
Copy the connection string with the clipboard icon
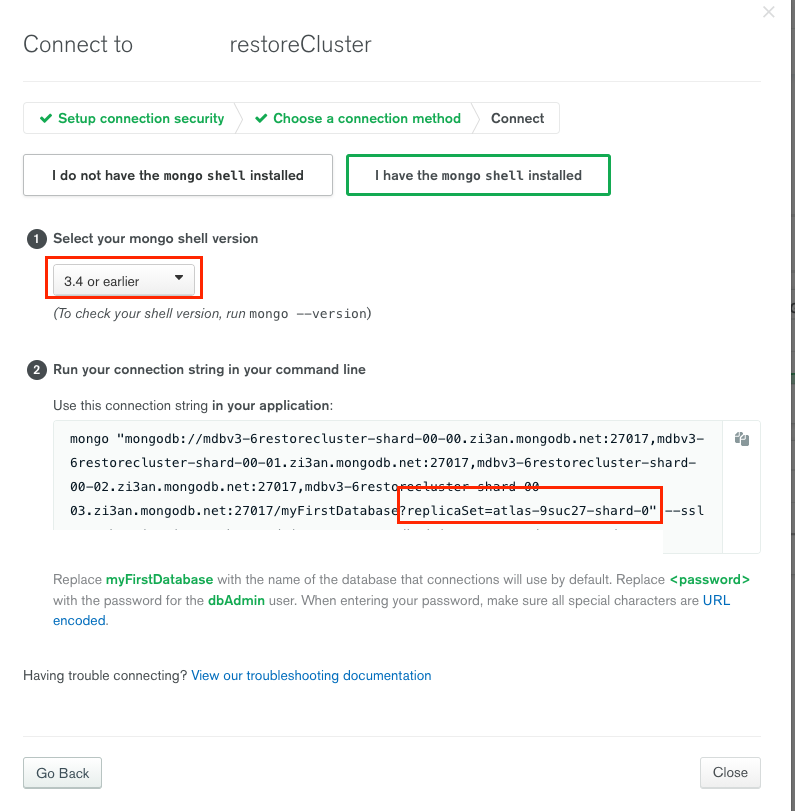pyautogui.click(x=742, y=439)
